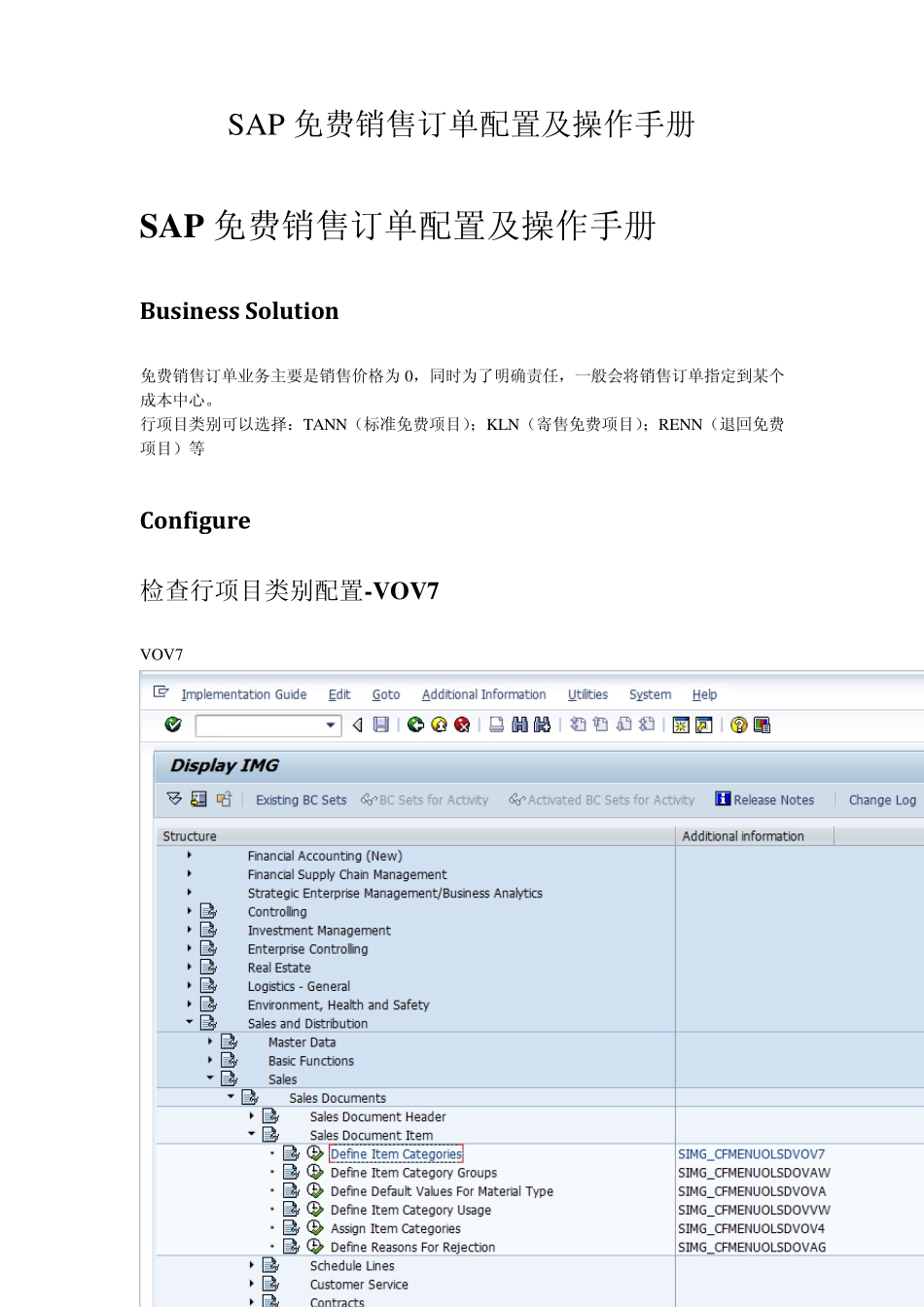924x1307 pixels.
Task: Click the green Back arrow icon
Action: [415, 724]
